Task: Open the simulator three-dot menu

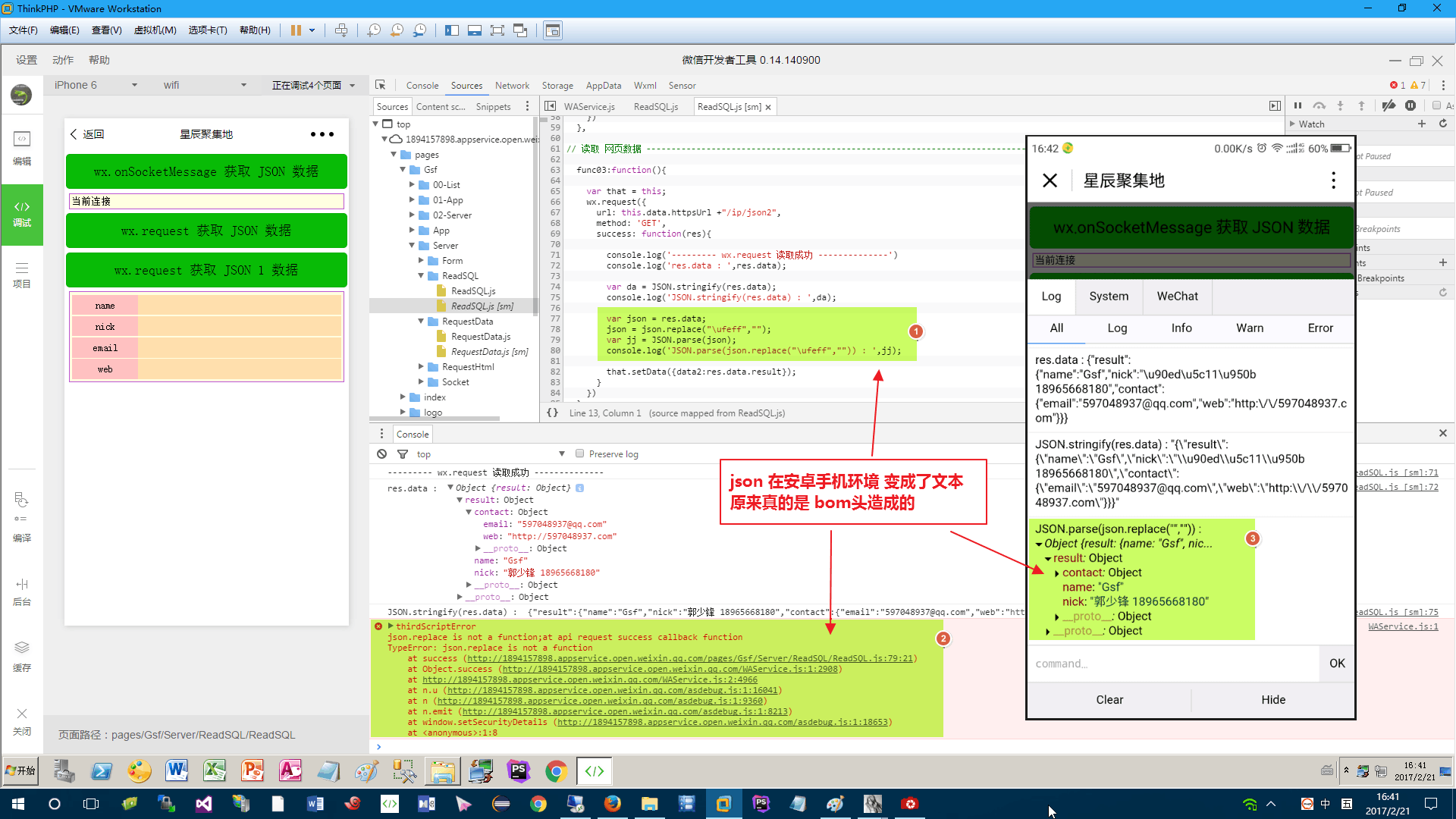Action: point(322,134)
